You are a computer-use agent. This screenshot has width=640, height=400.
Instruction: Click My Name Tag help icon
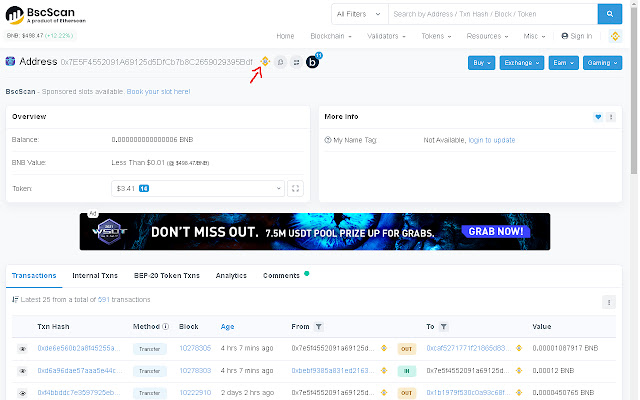(328, 140)
